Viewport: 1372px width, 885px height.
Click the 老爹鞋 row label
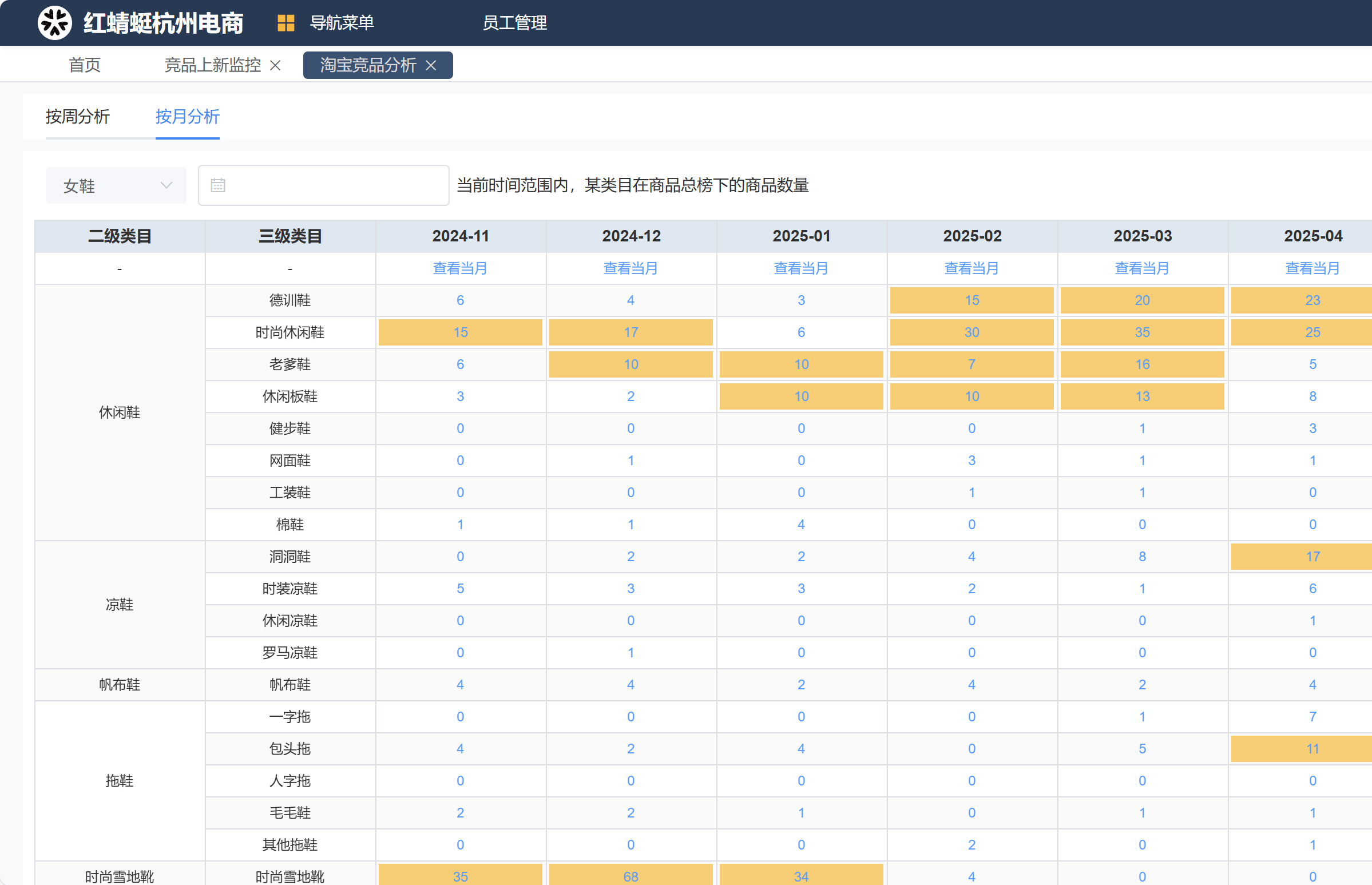click(x=290, y=365)
